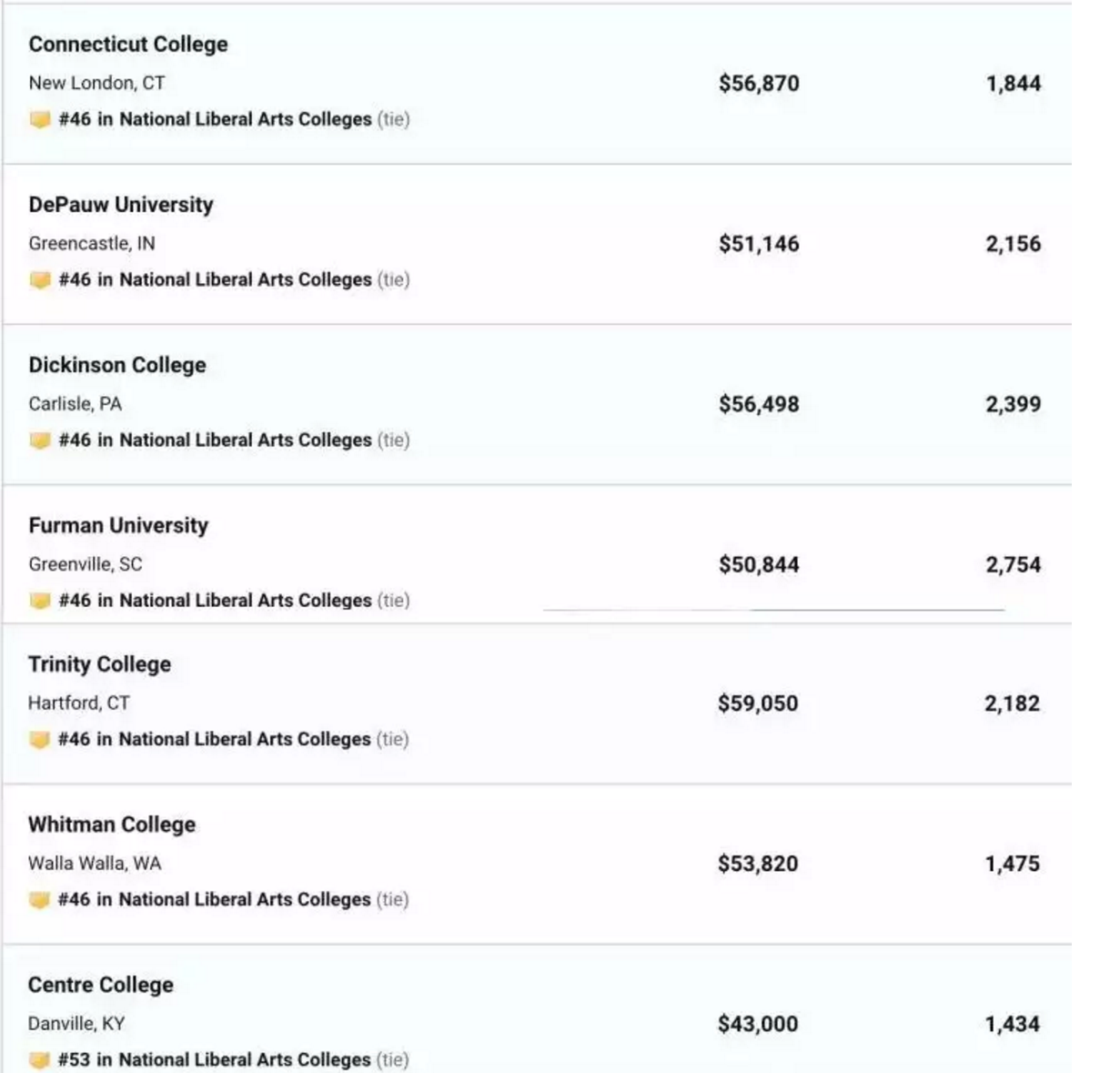Click Whitman College's Walla Walla, WA location
This screenshot has width=1120, height=1073.
pos(95,864)
